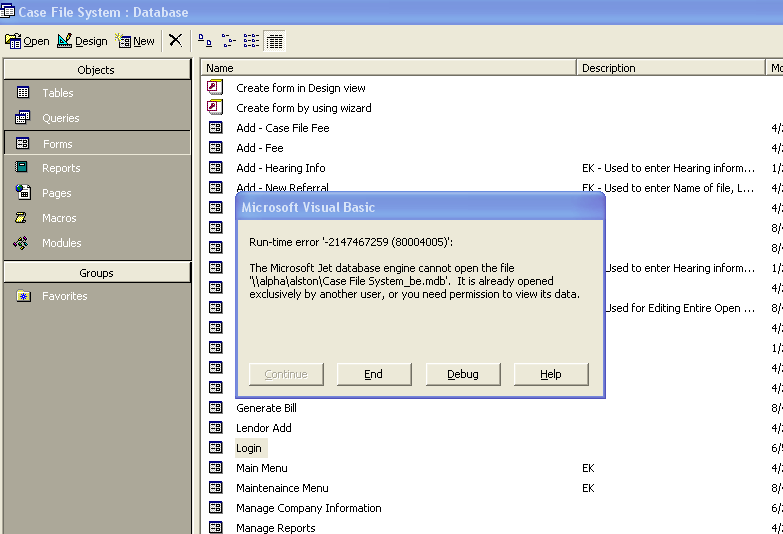Viewport: 783px width, 534px height.
Task: Click the form icon beside Lendor Add
Action: pyautogui.click(x=215, y=428)
